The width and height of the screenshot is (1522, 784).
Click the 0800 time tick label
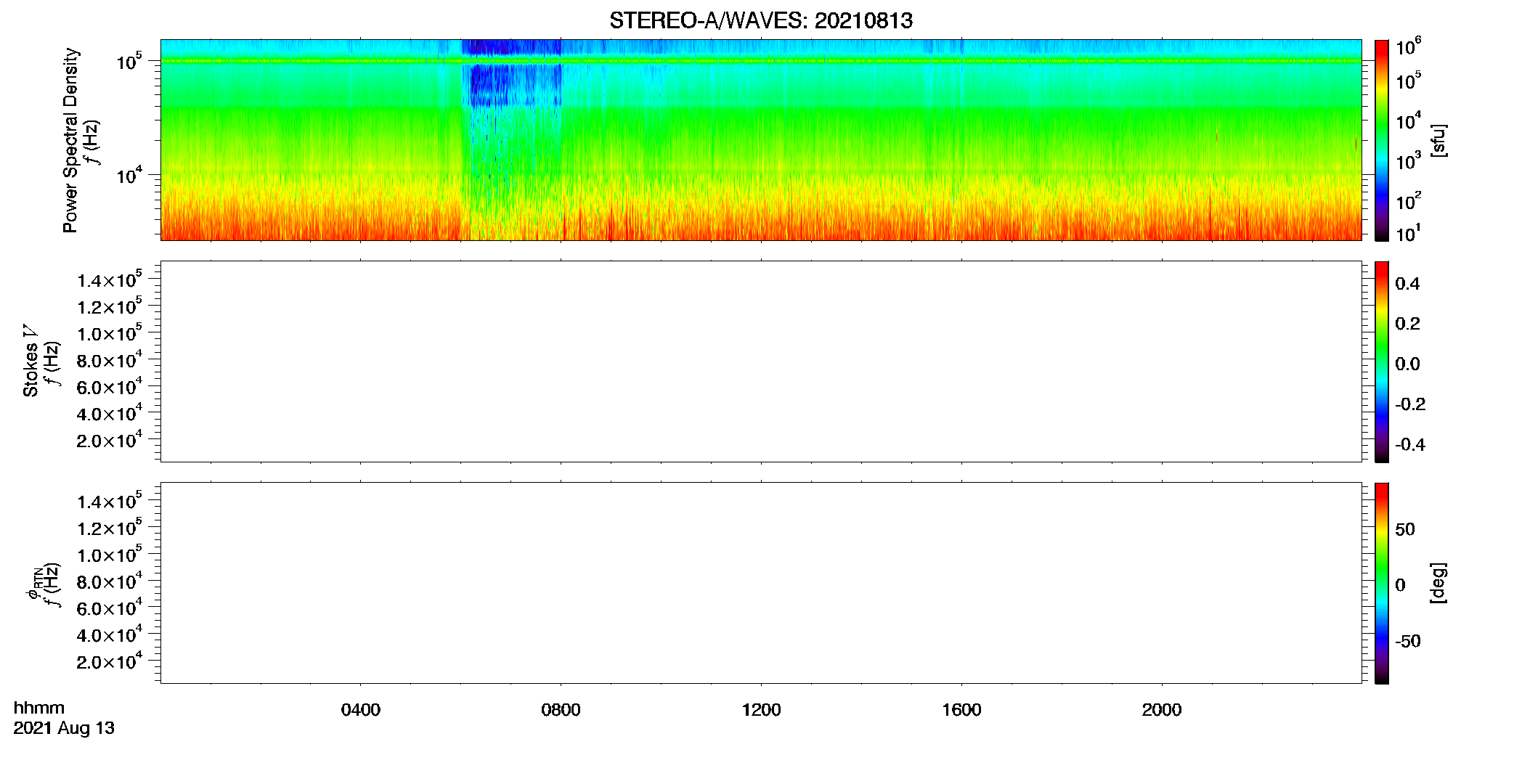coord(561,710)
